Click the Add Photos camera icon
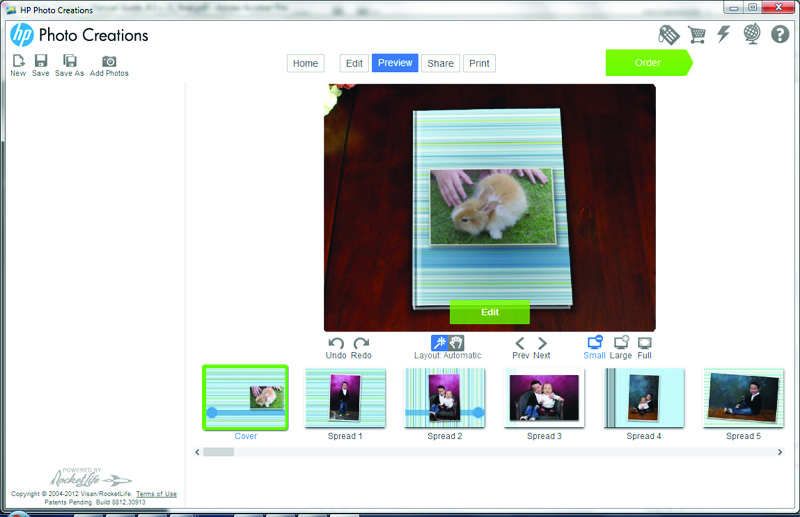This screenshot has width=800, height=517. [x=109, y=61]
